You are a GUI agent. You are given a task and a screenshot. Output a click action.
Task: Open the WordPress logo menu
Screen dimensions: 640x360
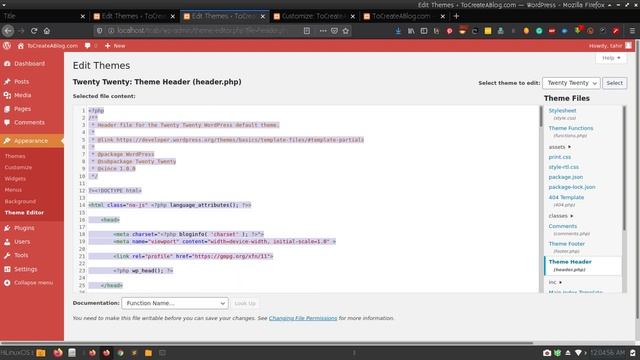coord(7,46)
